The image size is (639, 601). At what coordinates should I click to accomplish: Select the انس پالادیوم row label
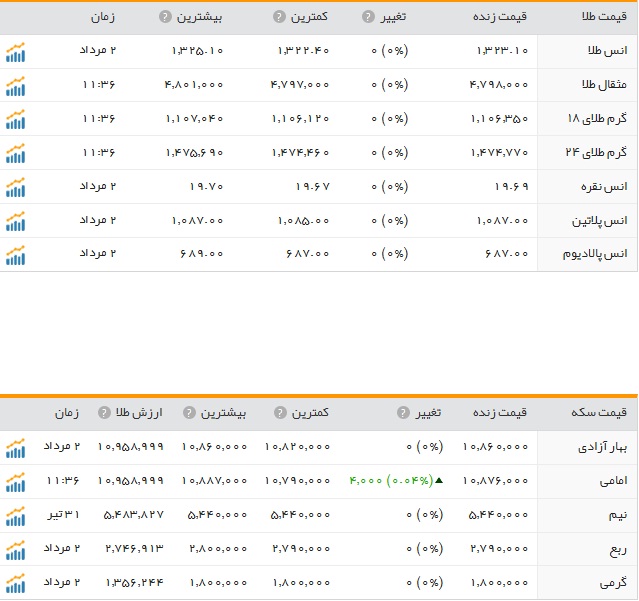[595, 254]
